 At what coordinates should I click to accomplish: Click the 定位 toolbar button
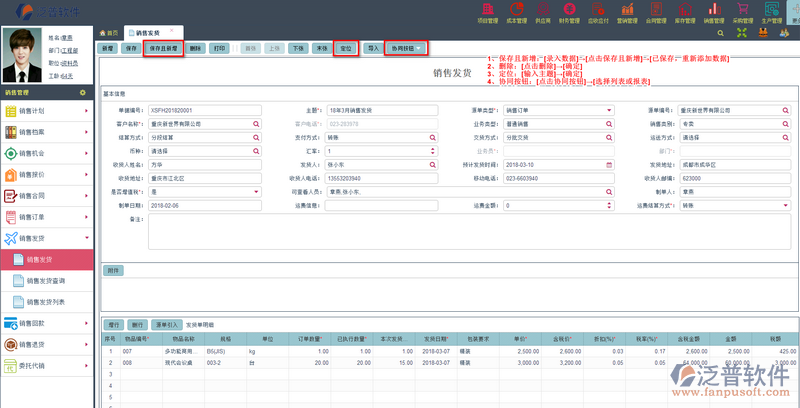345,48
